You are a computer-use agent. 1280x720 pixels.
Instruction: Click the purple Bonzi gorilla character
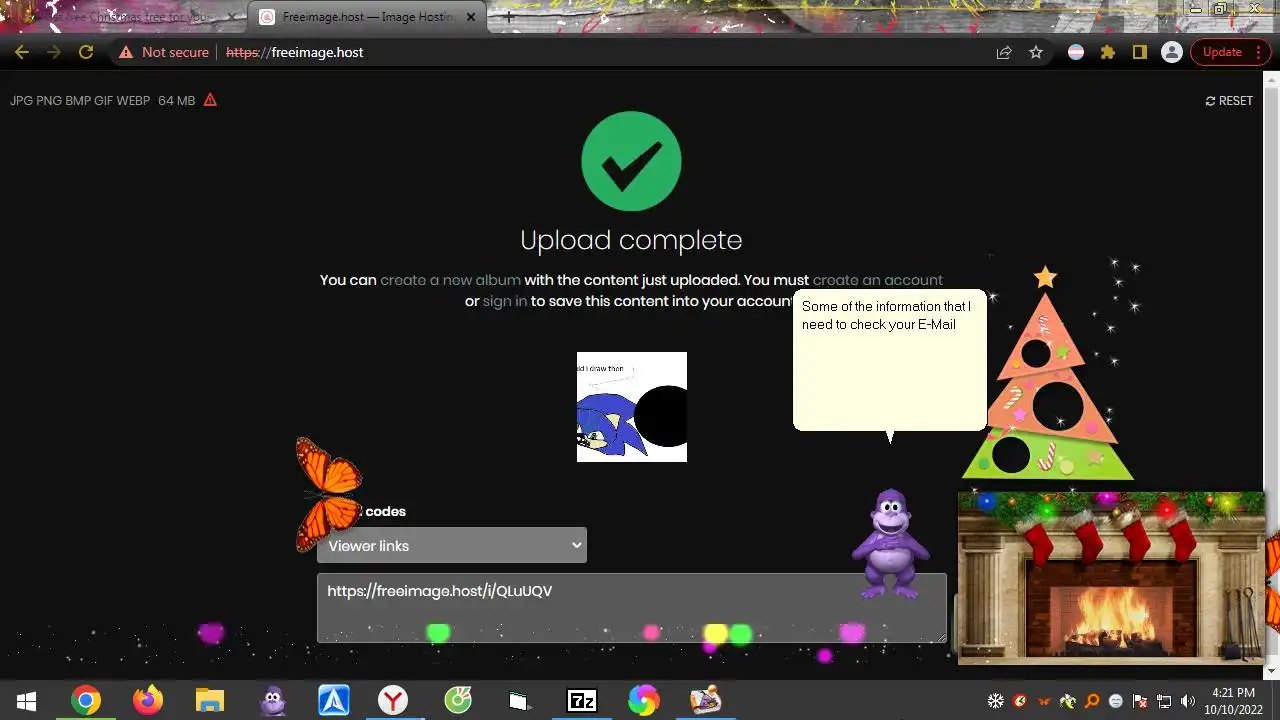pos(890,544)
